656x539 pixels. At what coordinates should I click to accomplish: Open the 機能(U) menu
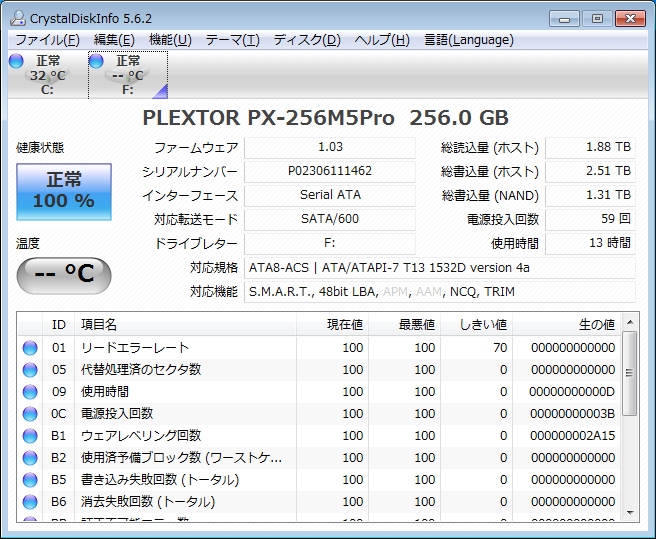tap(170, 40)
